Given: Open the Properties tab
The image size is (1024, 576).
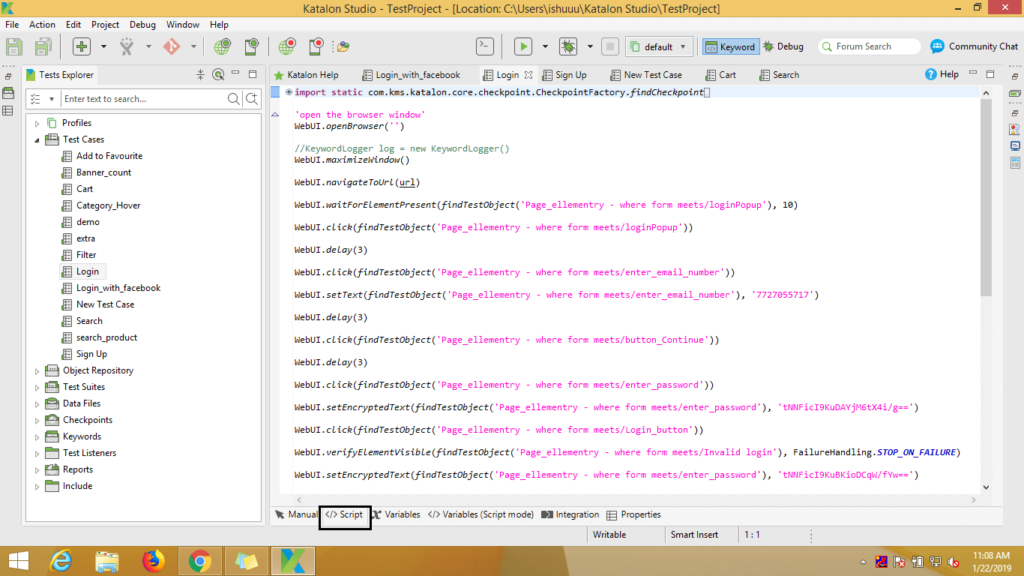Looking at the screenshot, I should (633, 515).
